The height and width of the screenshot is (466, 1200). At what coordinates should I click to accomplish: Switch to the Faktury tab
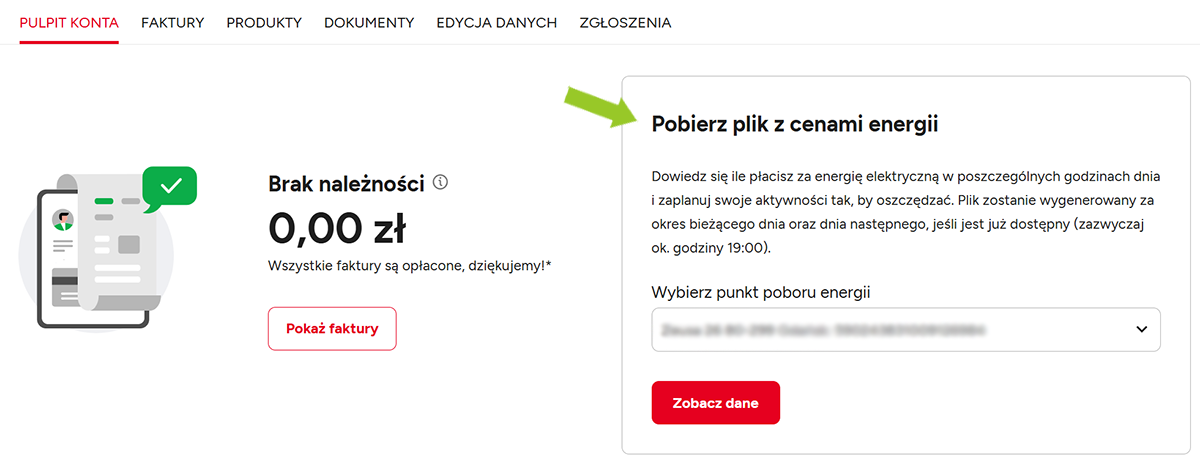[x=173, y=22]
